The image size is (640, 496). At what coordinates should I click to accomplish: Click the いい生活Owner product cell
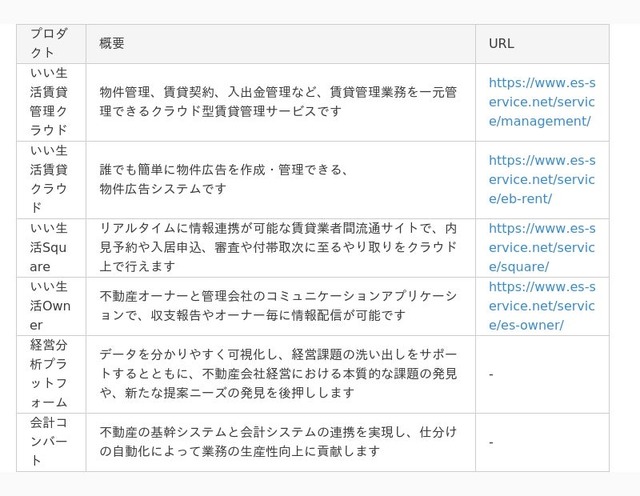tap(51, 306)
